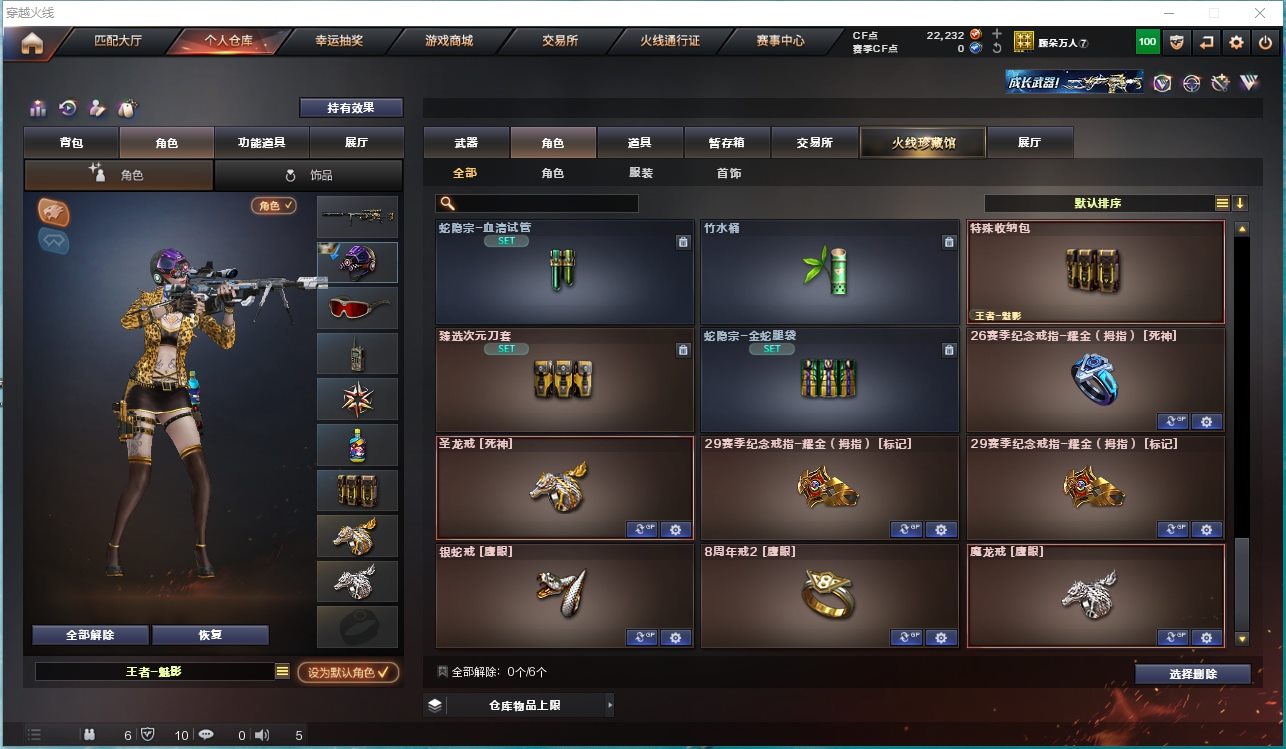Open the character list beside 王者-魅影
This screenshot has width=1286, height=749.
[x=283, y=672]
